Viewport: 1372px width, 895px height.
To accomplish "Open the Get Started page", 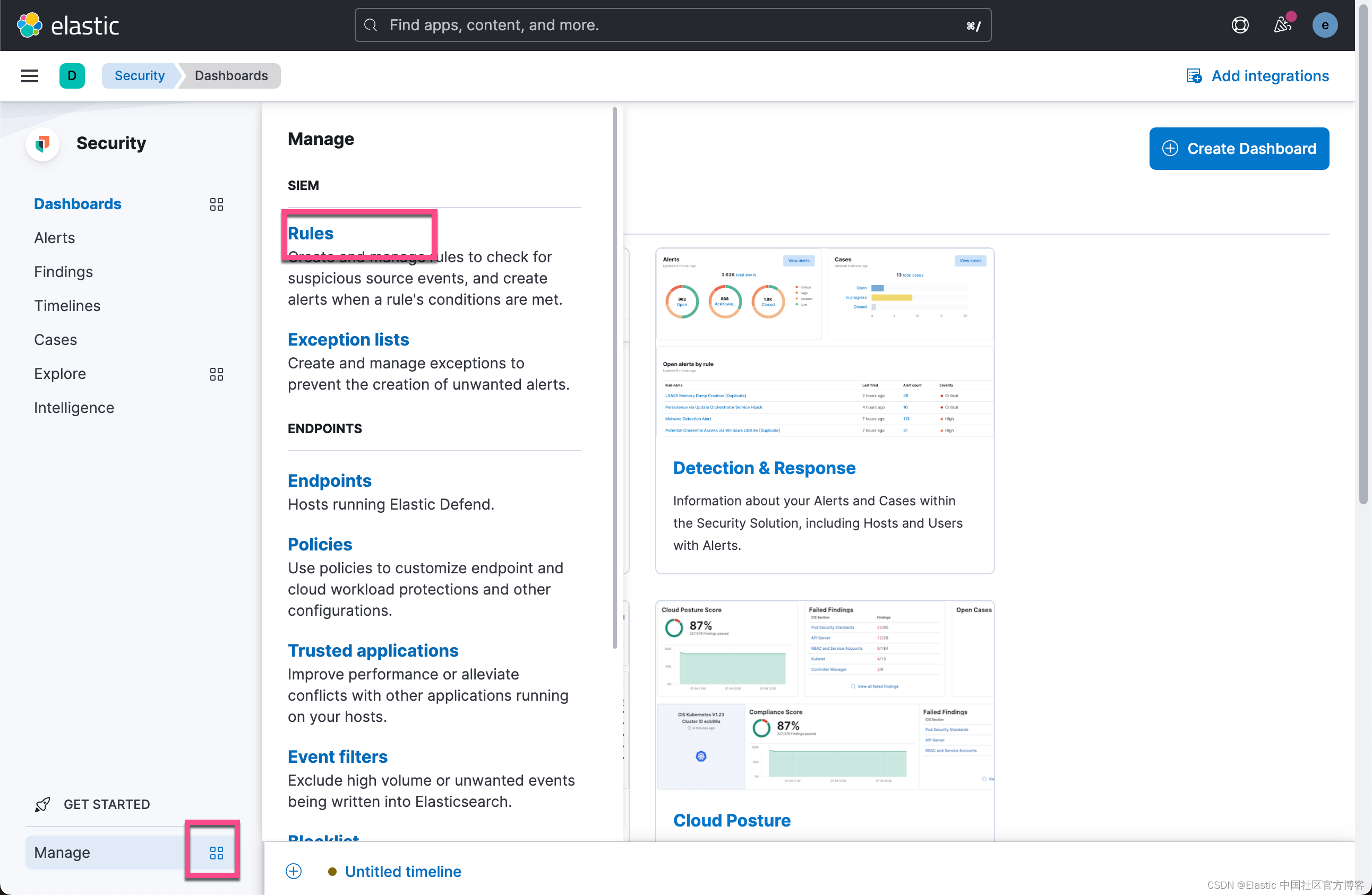I will click(107, 805).
